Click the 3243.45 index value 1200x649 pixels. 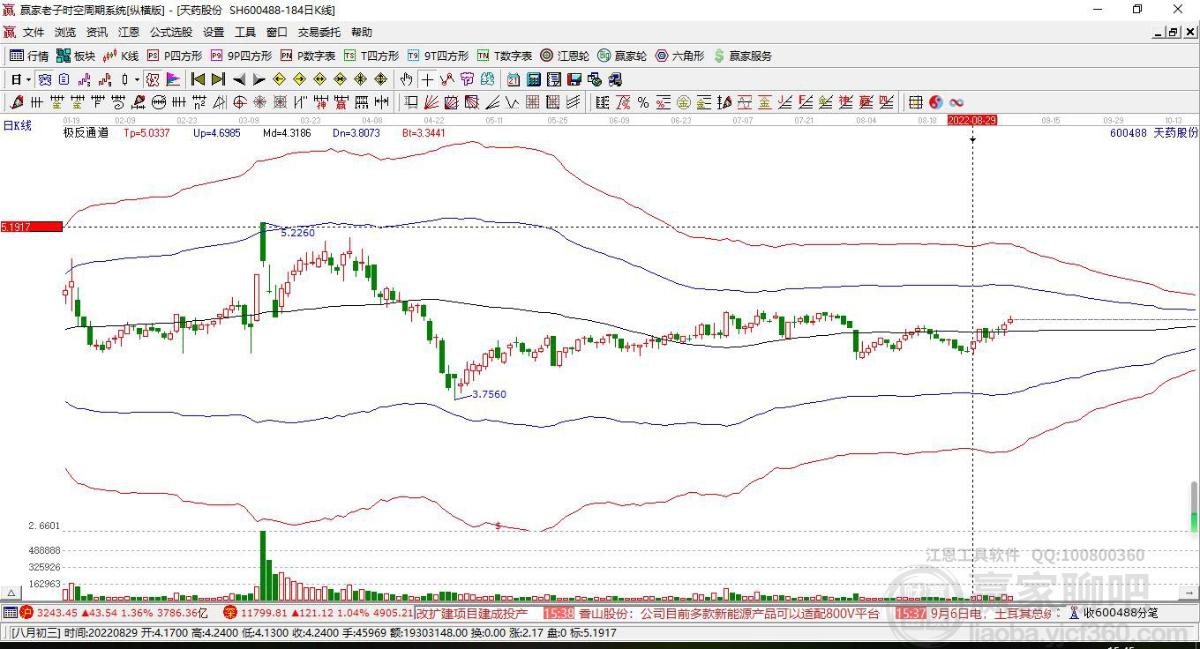point(57,613)
